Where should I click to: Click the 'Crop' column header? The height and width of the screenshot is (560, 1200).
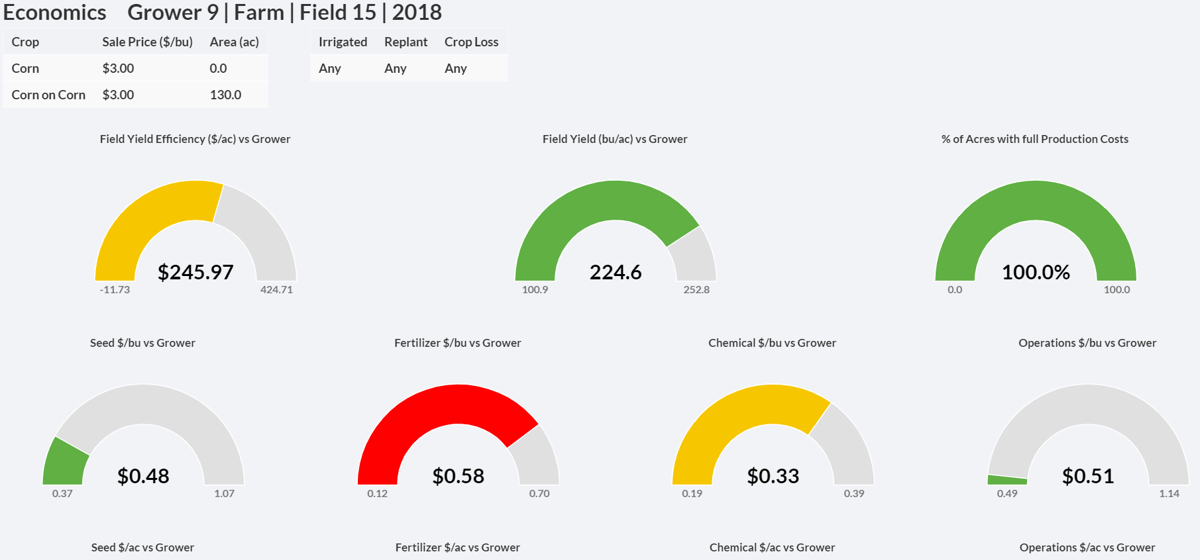25,42
